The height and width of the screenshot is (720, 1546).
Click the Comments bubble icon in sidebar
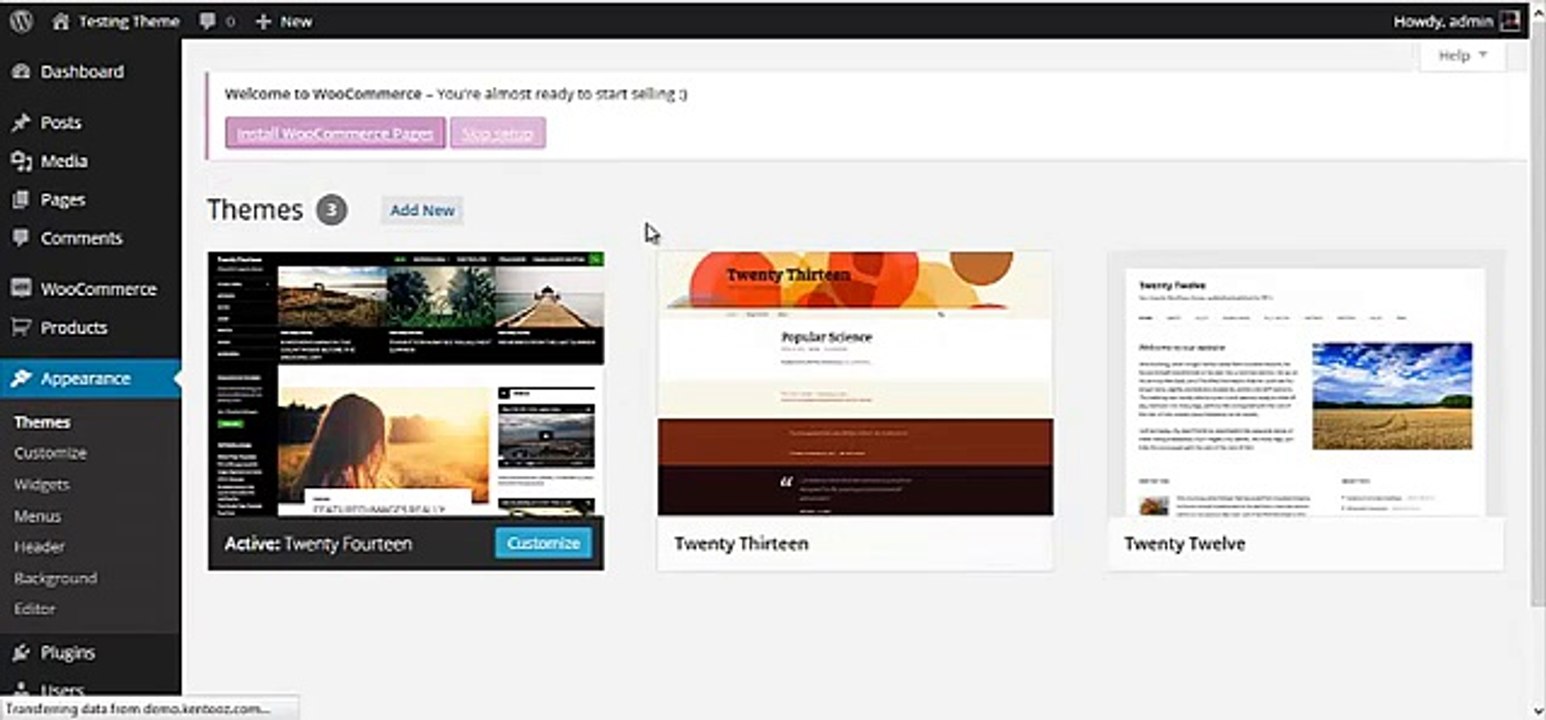point(21,238)
